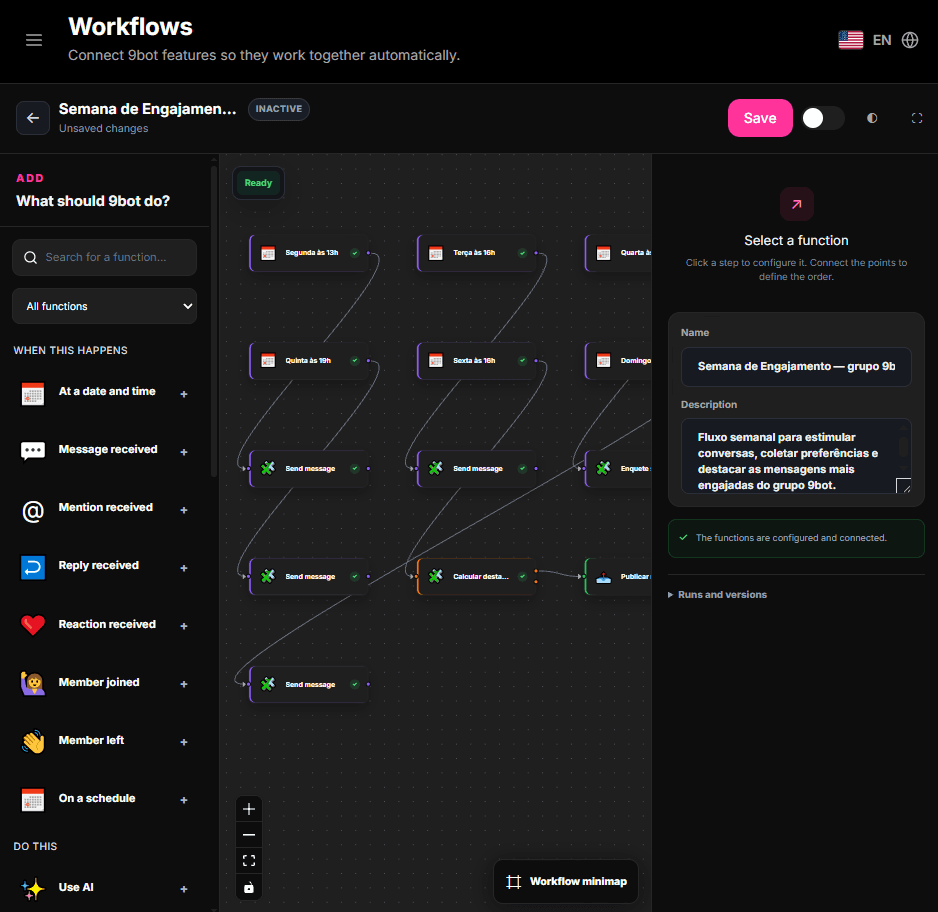Go back with the arrow button
The width and height of the screenshot is (938, 912).
(x=33, y=118)
